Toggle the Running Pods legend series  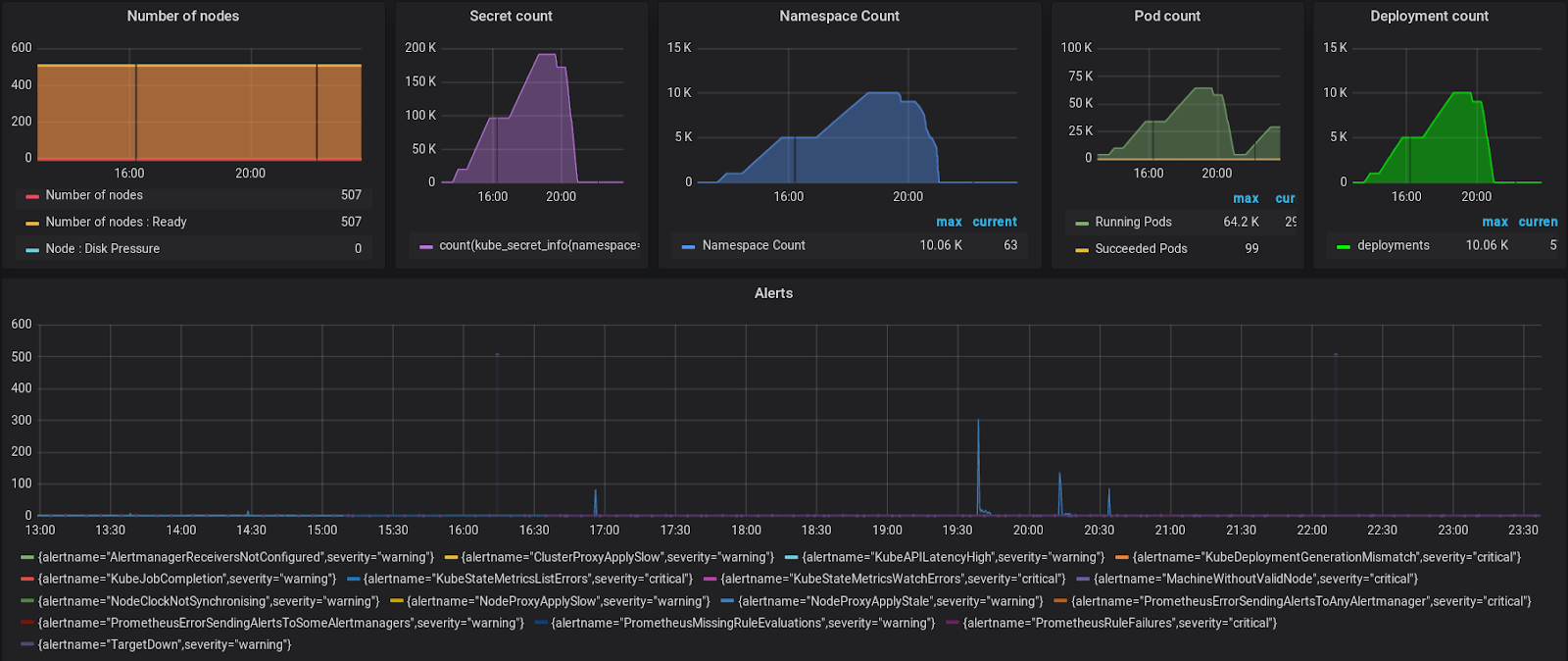tap(1133, 222)
